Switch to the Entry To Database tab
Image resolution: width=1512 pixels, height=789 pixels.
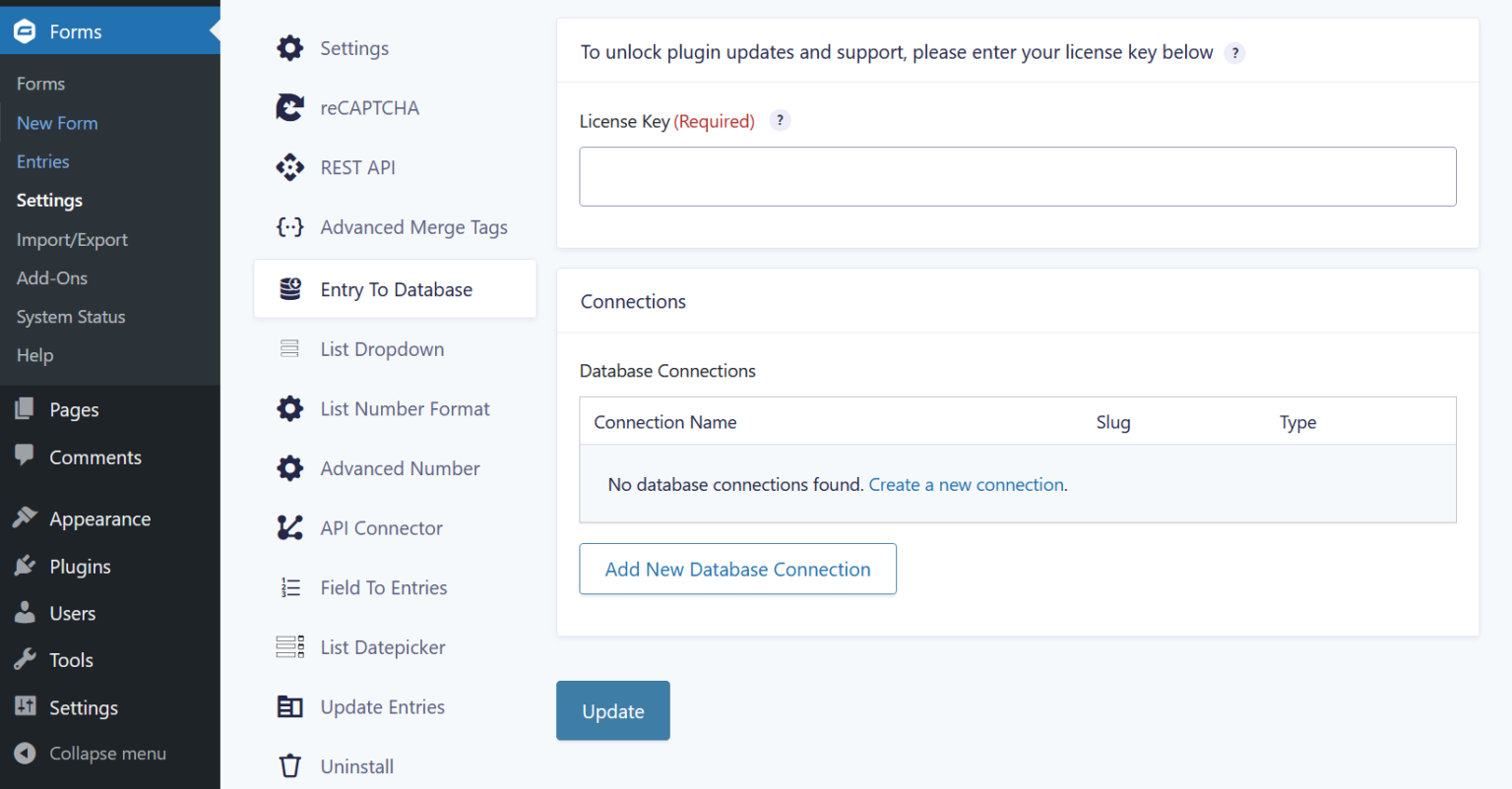(396, 288)
